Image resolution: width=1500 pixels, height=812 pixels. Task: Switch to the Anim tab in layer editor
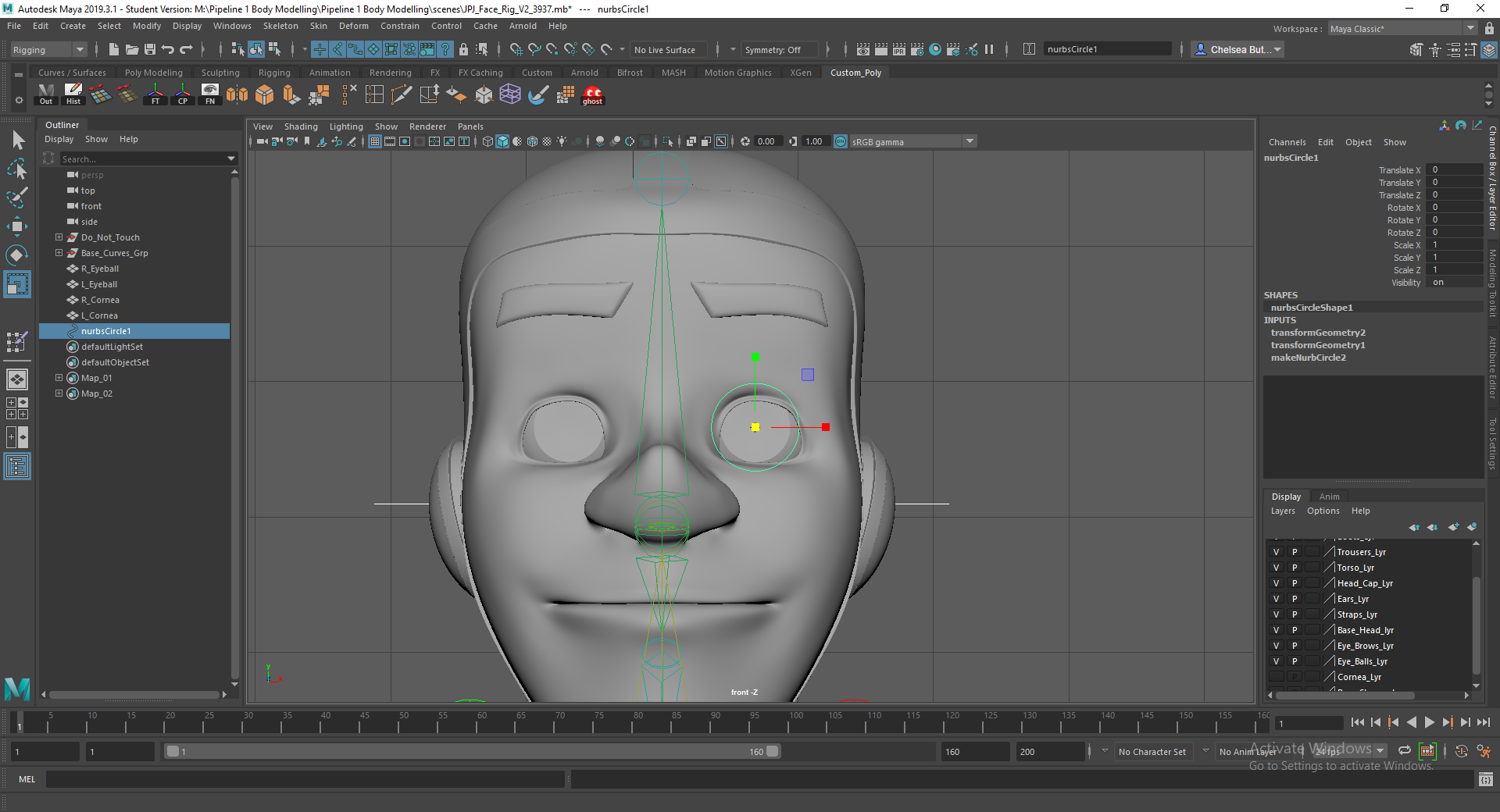coord(1330,496)
